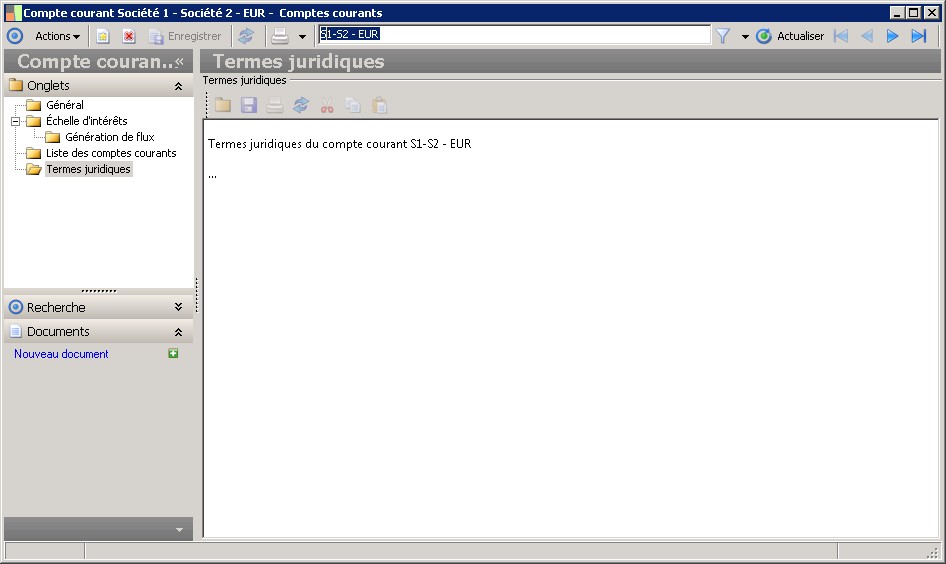Select Liste des comptes courants item
This screenshot has width=946, height=564.
pos(111,153)
